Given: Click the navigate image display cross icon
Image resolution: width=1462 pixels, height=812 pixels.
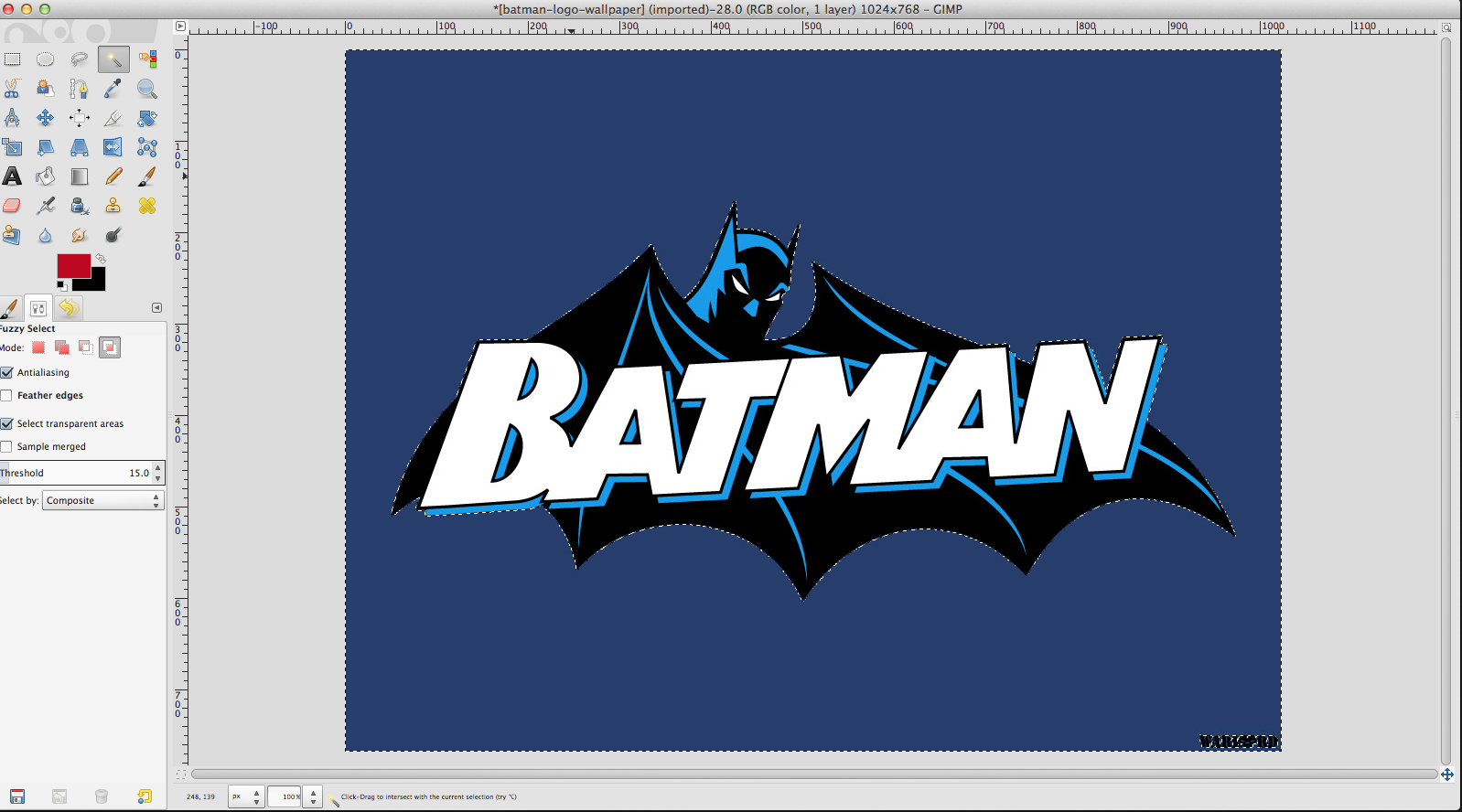Looking at the screenshot, I should pos(1447,775).
